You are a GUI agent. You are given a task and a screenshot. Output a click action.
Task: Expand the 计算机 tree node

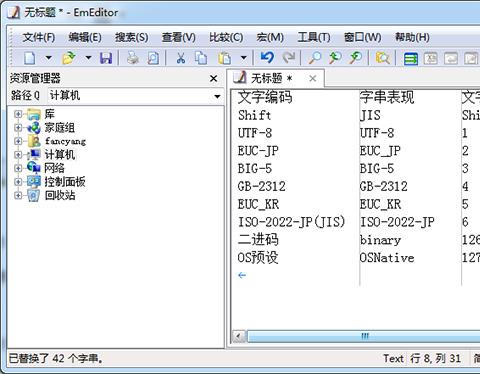tap(18, 155)
